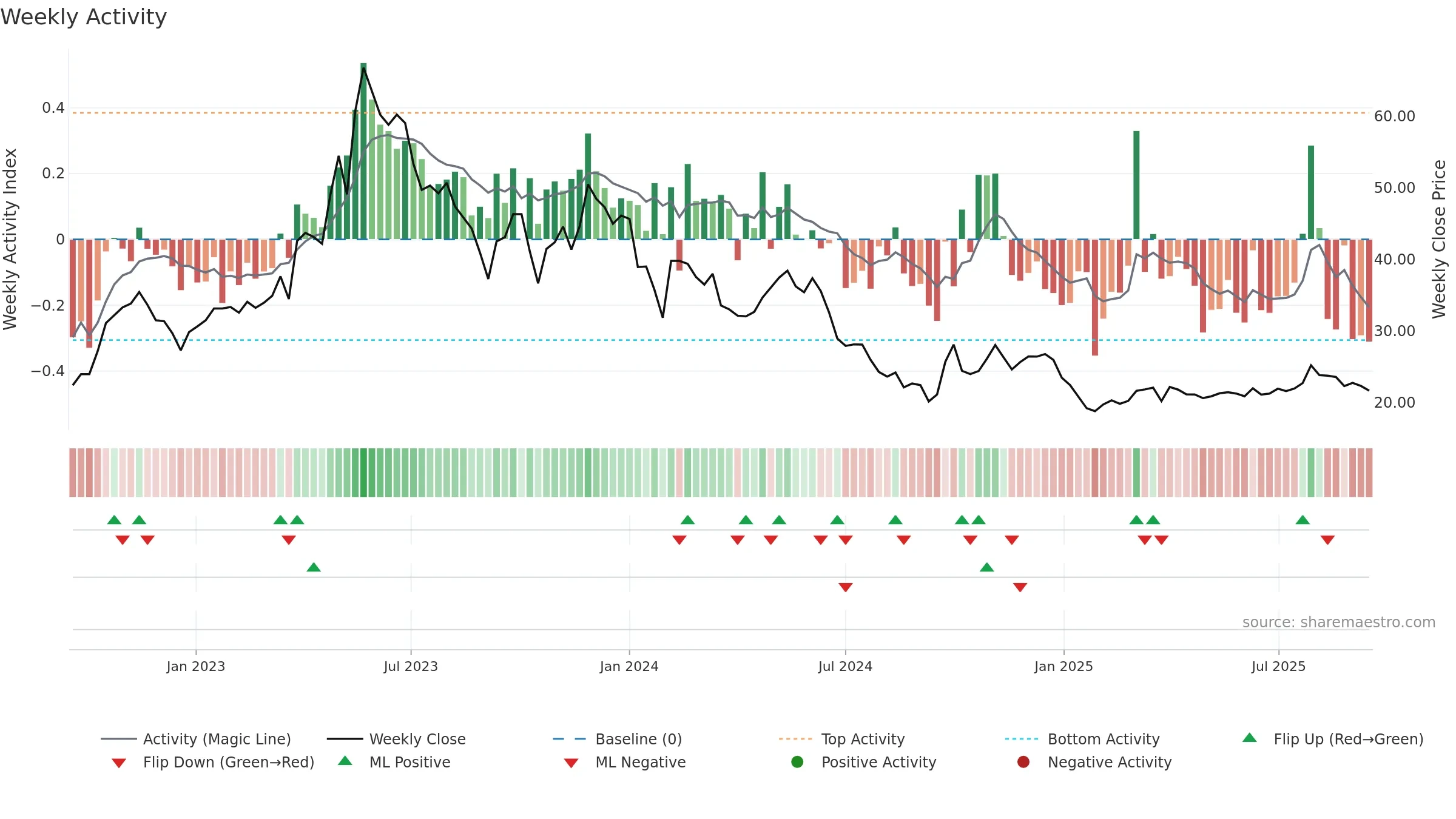Click the Negative Activity red circle icon
The image size is (1456, 819).
pyautogui.click(x=1023, y=762)
